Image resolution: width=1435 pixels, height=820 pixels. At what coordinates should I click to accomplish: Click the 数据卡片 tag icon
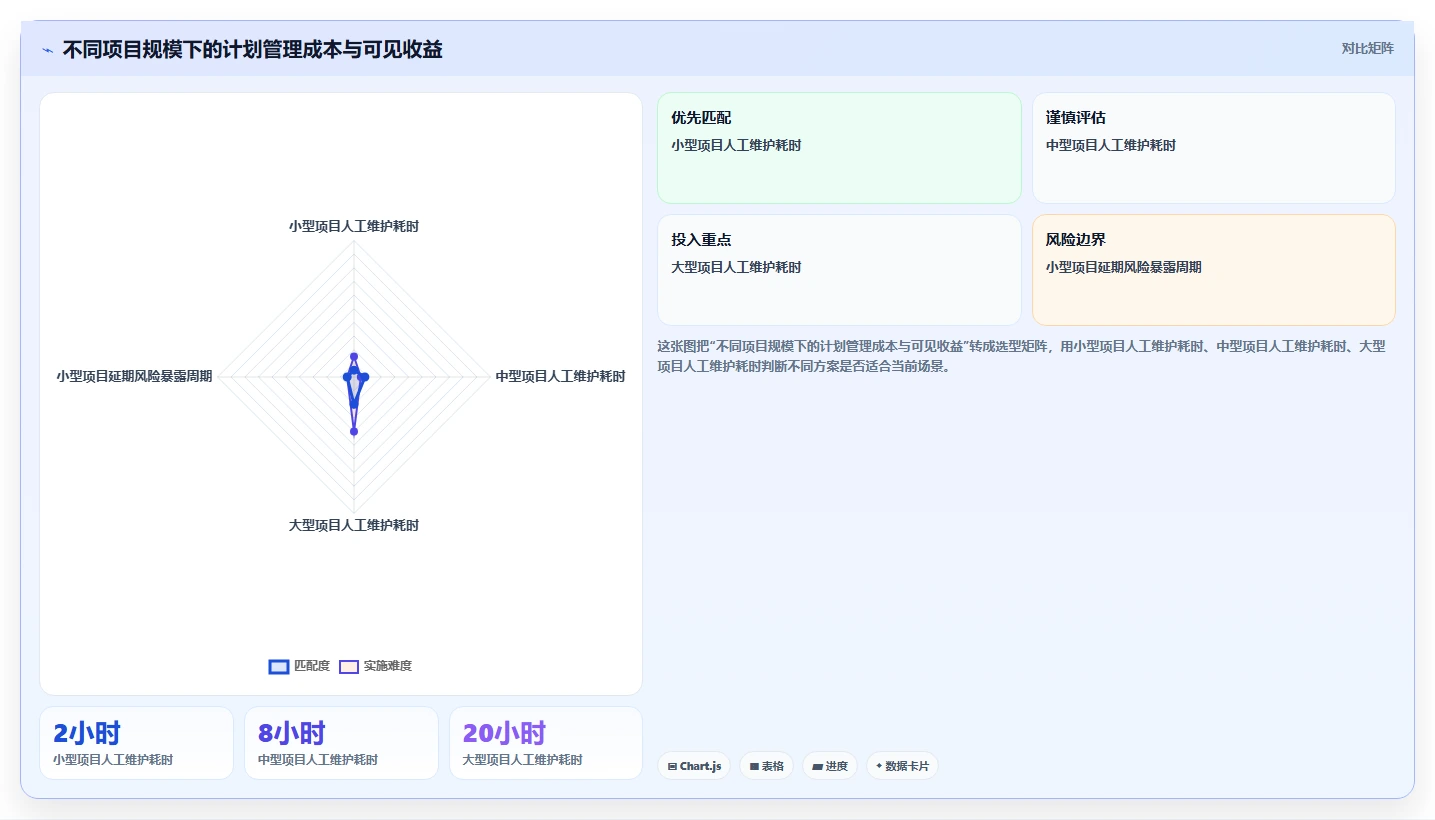click(879, 767)
